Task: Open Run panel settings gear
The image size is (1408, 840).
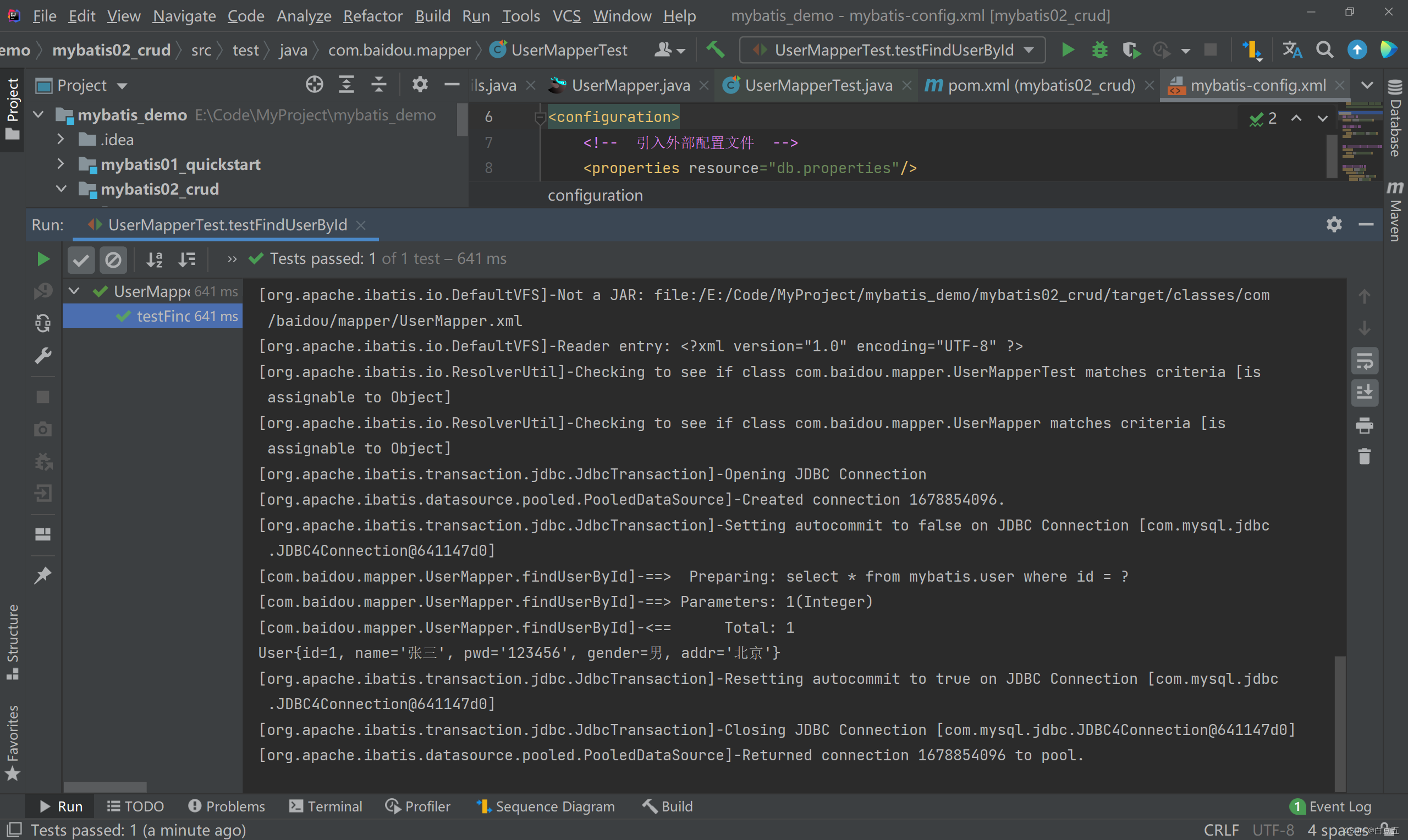Action: [x=1334, y=225]
